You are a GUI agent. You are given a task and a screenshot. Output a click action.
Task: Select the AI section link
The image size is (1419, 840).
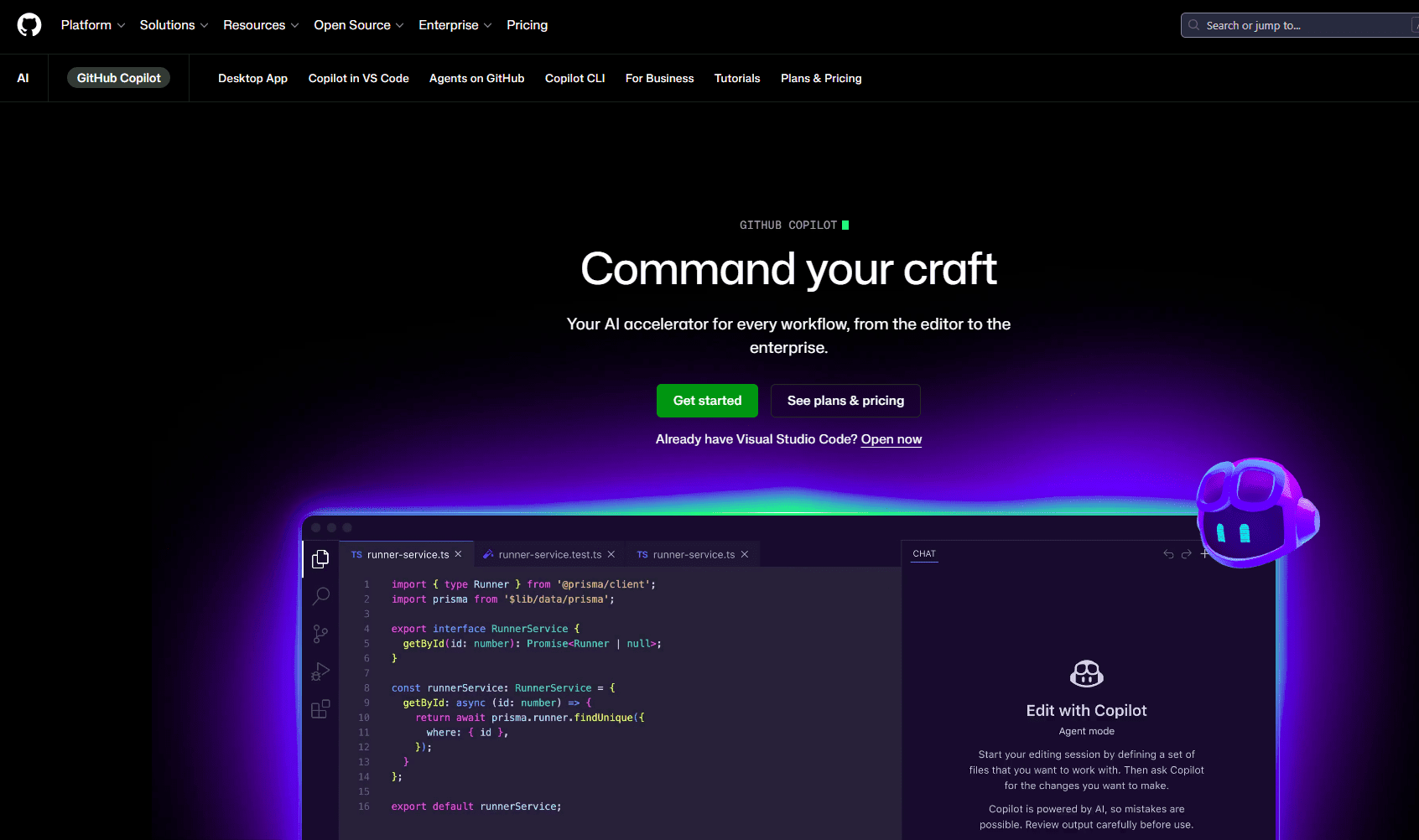(23, 78)
